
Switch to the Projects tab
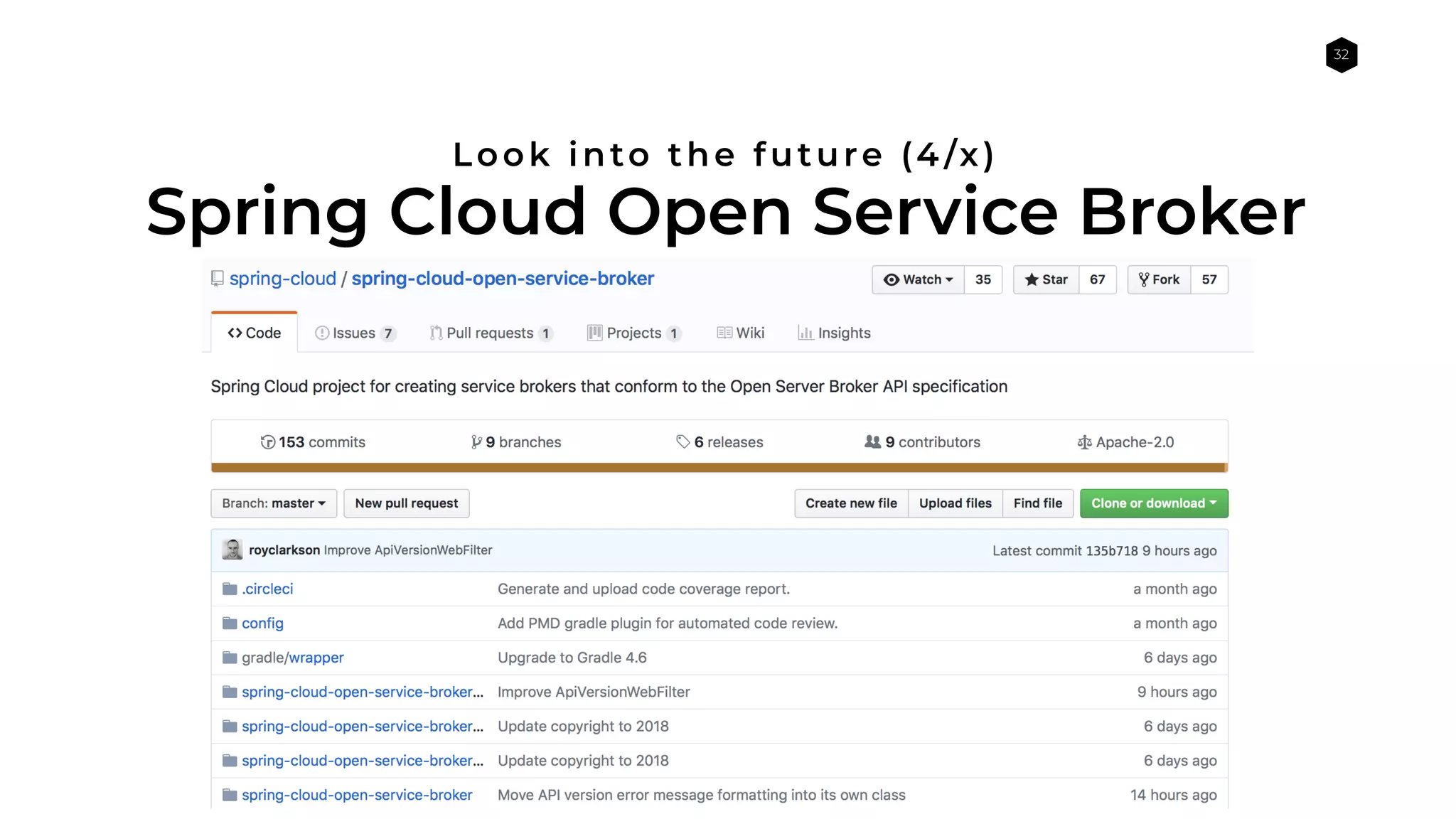[x=634, y=333]
